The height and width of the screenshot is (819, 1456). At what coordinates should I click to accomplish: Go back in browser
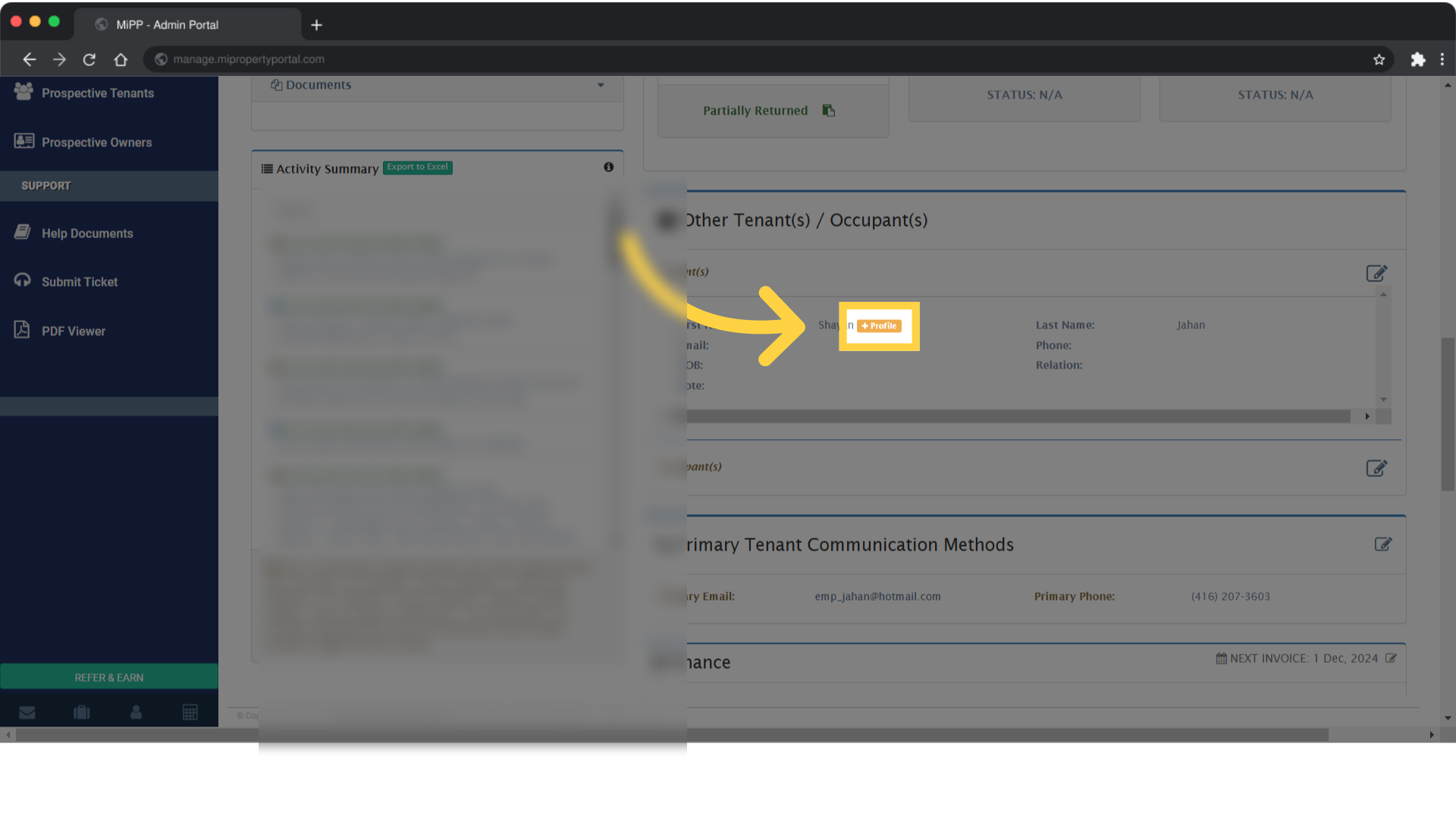pyautogui.click(x=29, y=59)
